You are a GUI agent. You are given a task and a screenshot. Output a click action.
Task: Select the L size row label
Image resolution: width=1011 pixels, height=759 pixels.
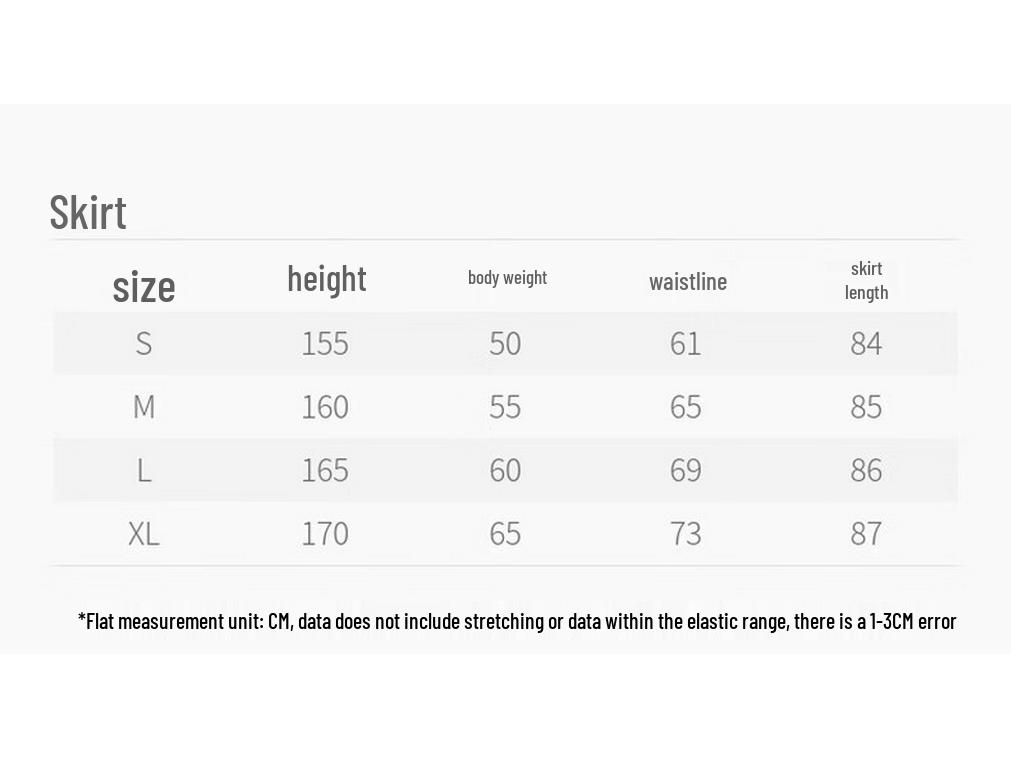pyautogui.click(x=144, y=470)
